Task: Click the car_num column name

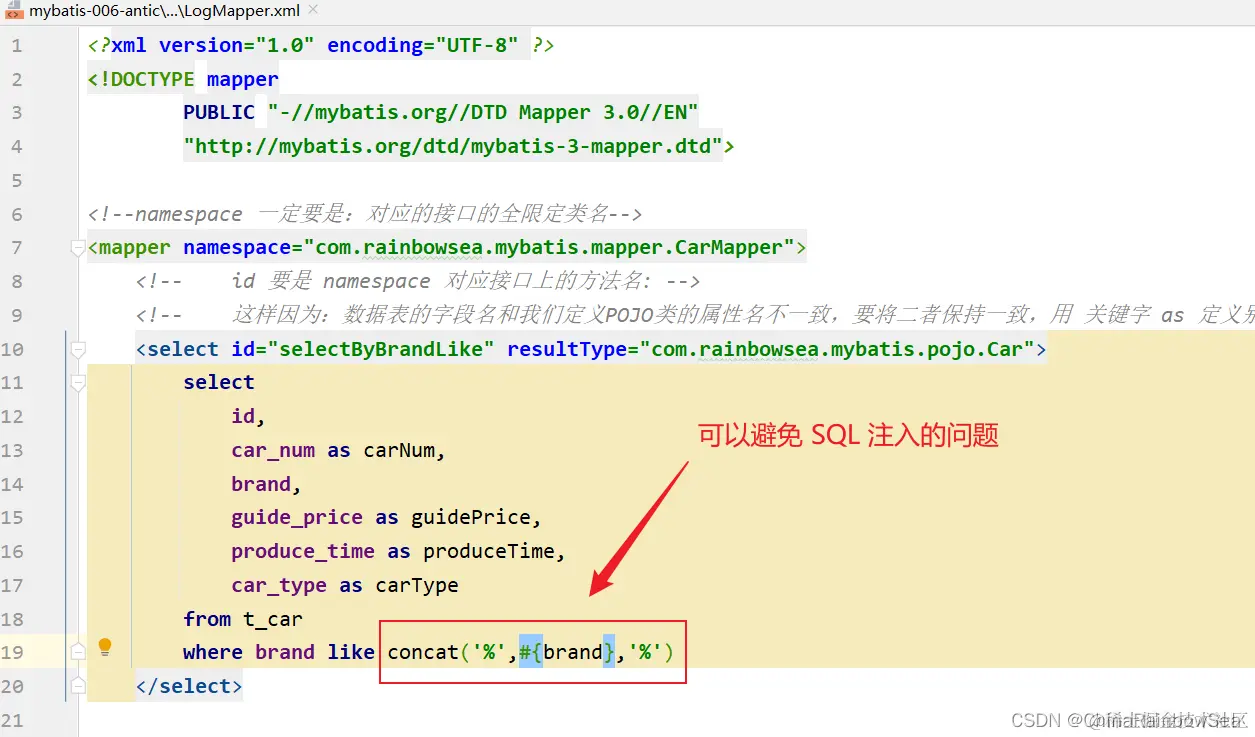Action: pos(273,450)
